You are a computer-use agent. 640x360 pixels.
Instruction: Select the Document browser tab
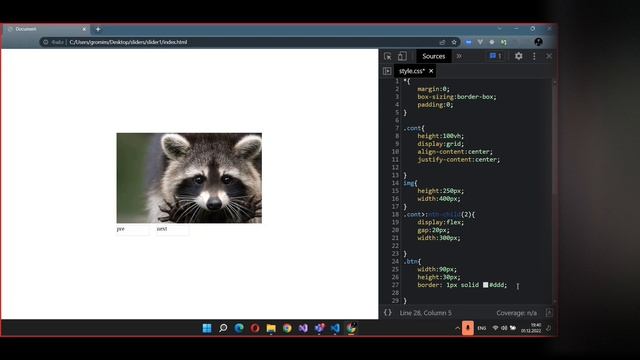pos(46,29)
